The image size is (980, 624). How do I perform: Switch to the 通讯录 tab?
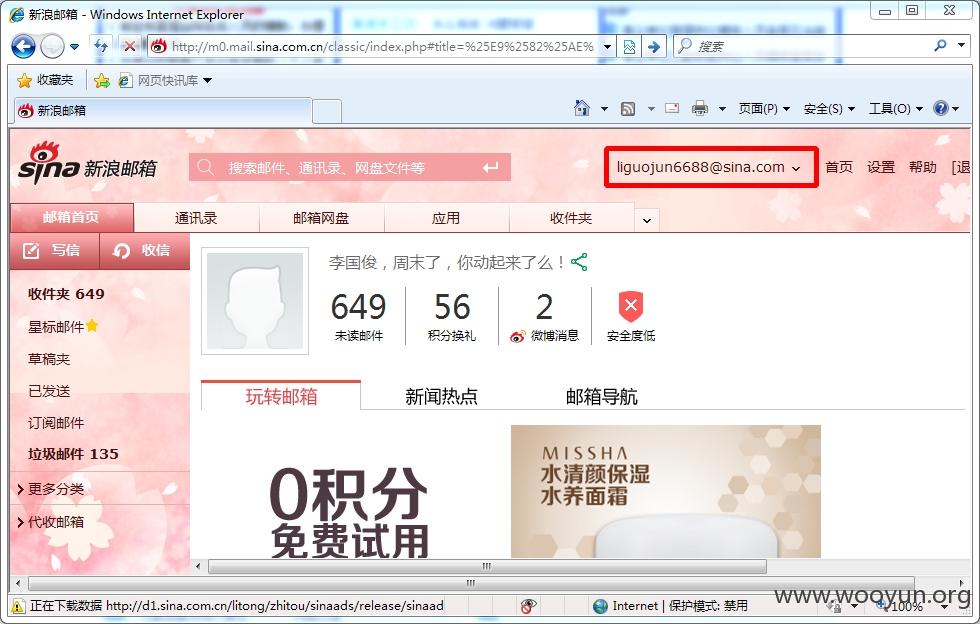(196, 218)
